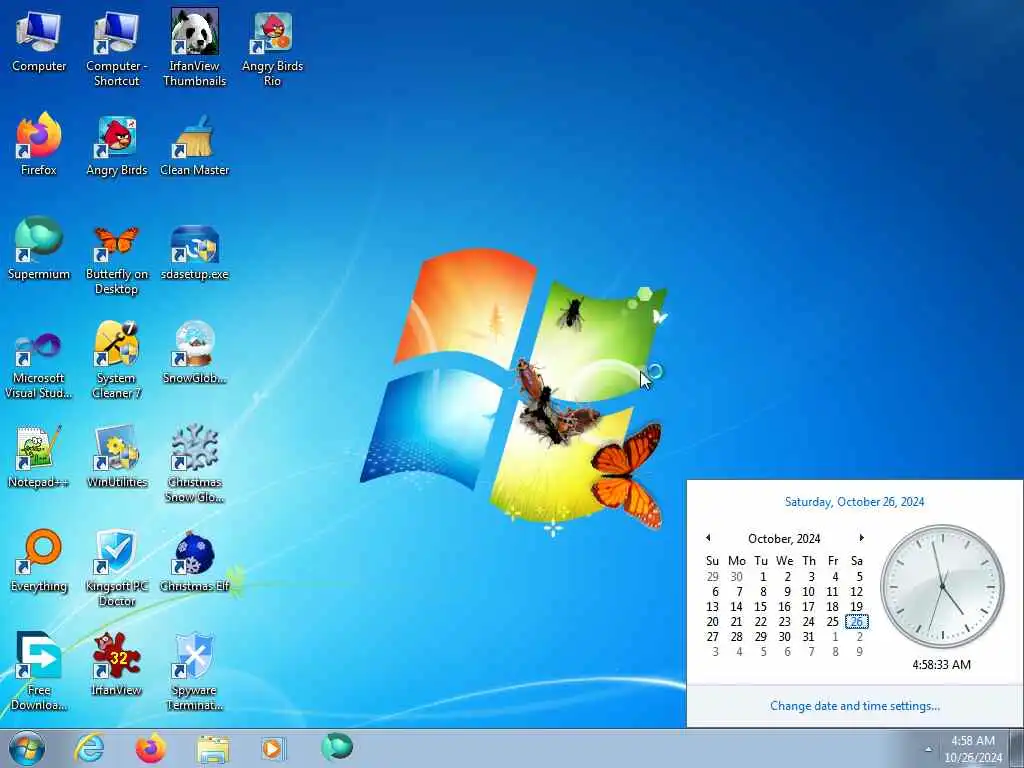Open the WinUtilities shortcut
The height and width of the screenshot is (768, 1024).
117,457
